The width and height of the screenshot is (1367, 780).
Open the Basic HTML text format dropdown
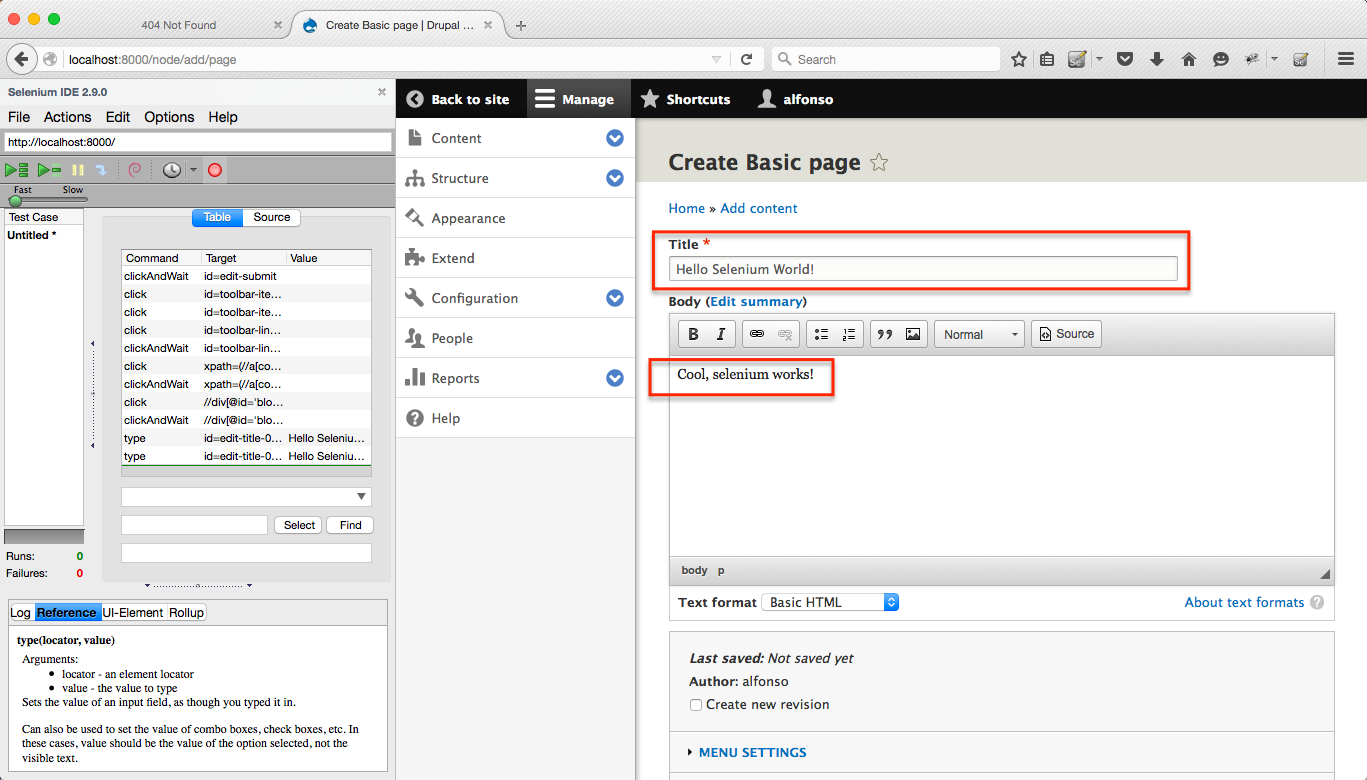click(830, 602)
